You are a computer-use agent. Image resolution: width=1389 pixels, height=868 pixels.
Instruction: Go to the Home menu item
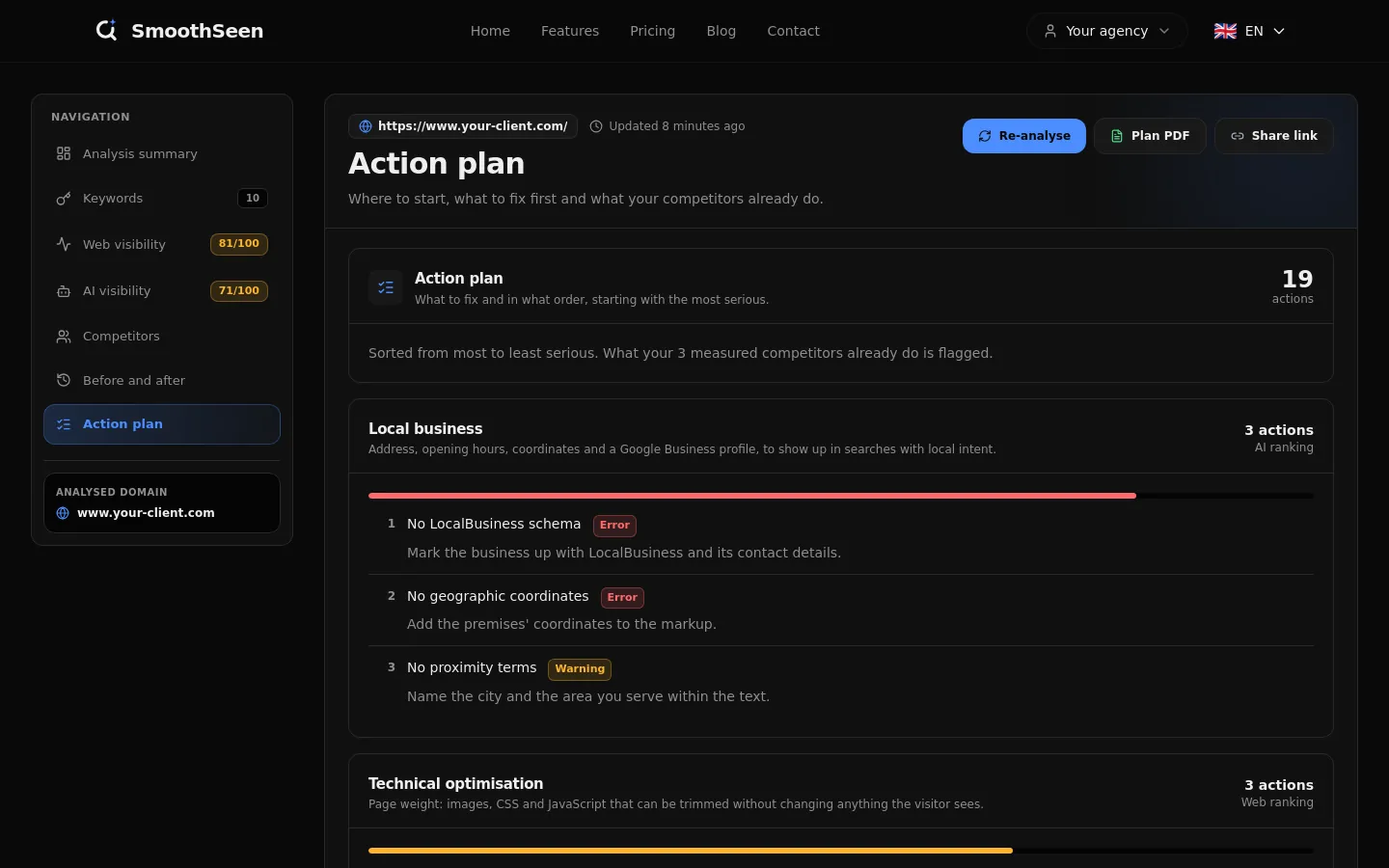pyautogui.click(x=490, y=31)
